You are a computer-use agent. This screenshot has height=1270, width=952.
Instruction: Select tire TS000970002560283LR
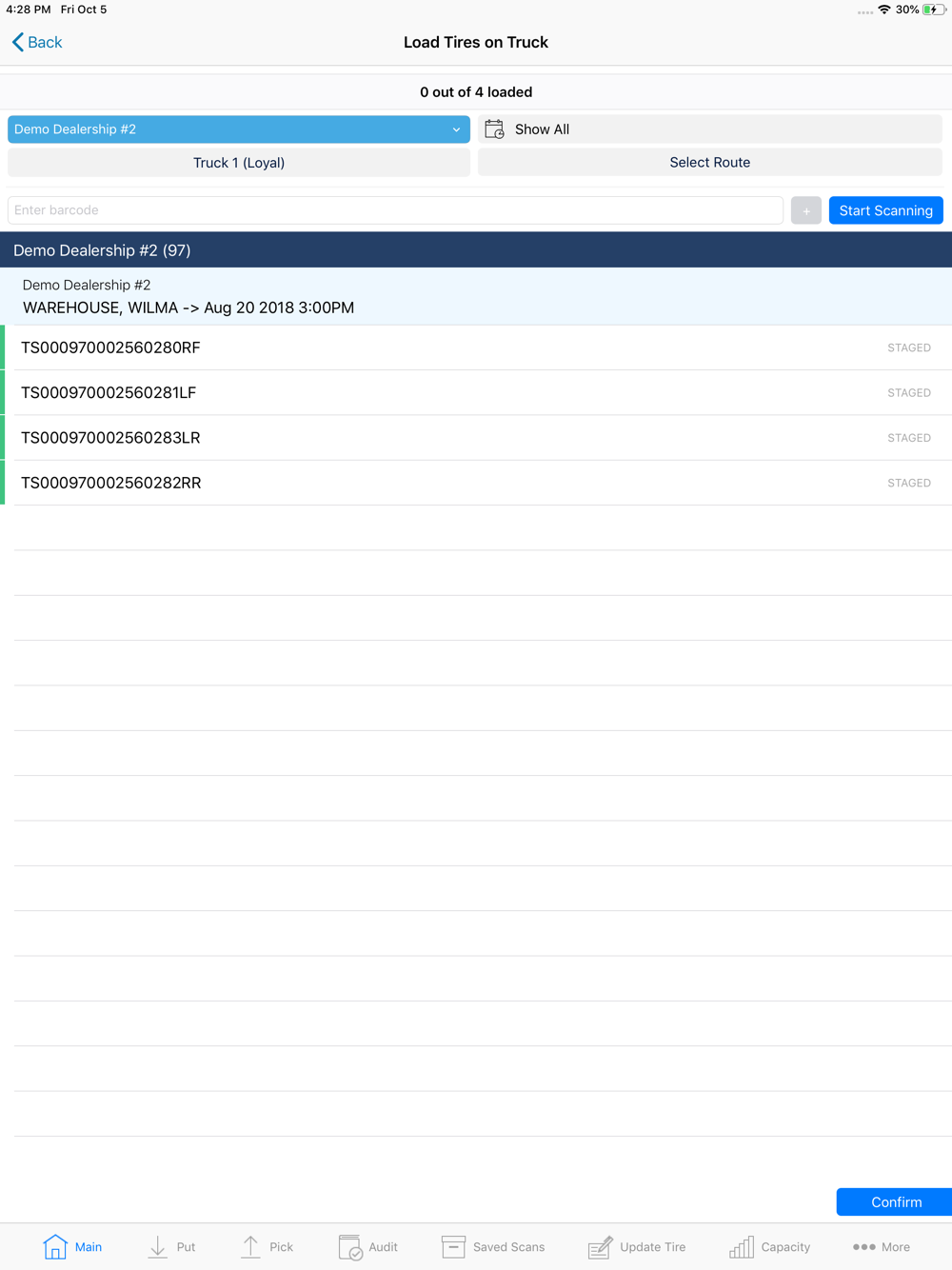click(476, 438)
